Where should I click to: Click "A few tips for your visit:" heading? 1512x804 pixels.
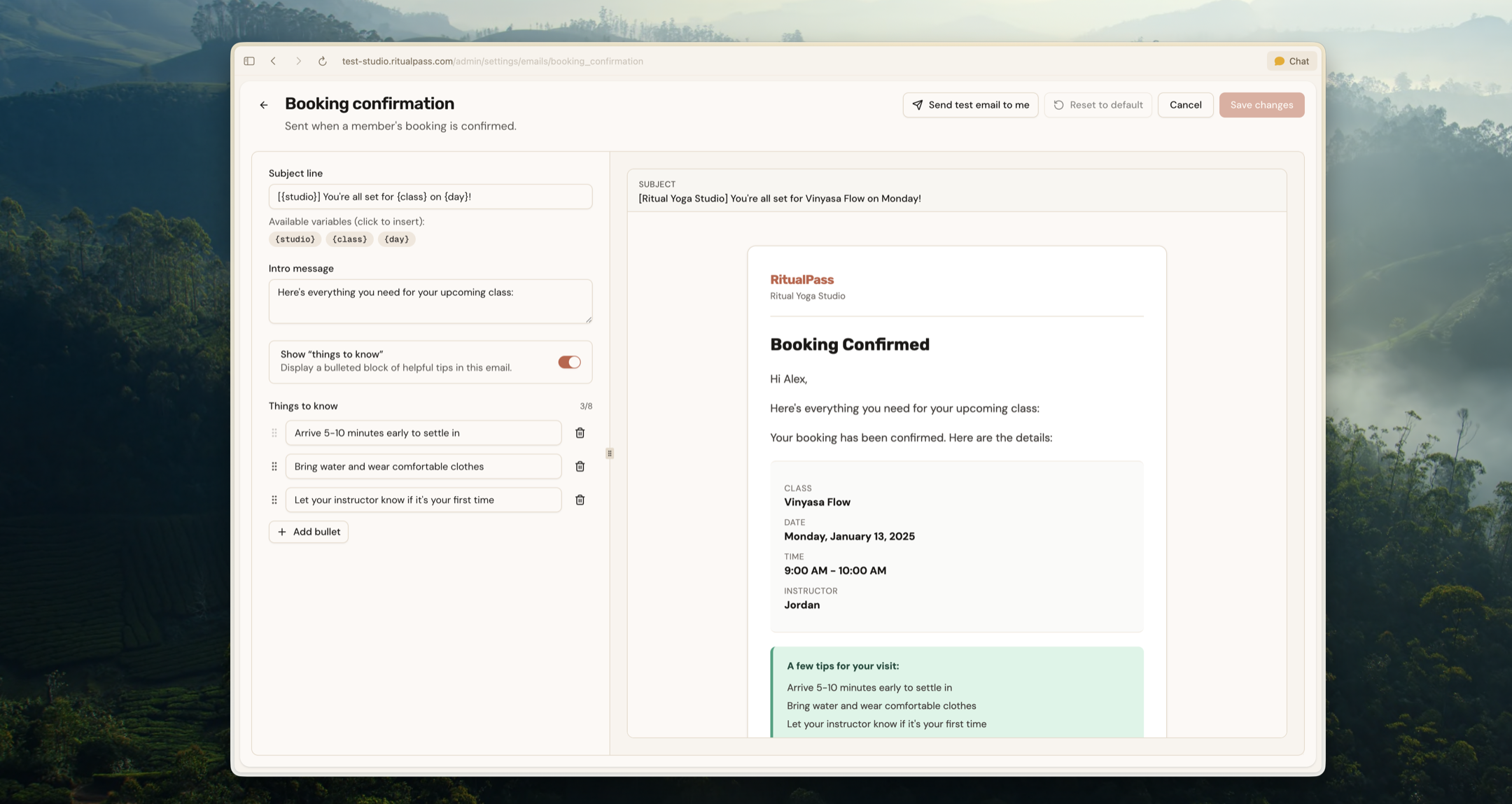tap(843, 666)
